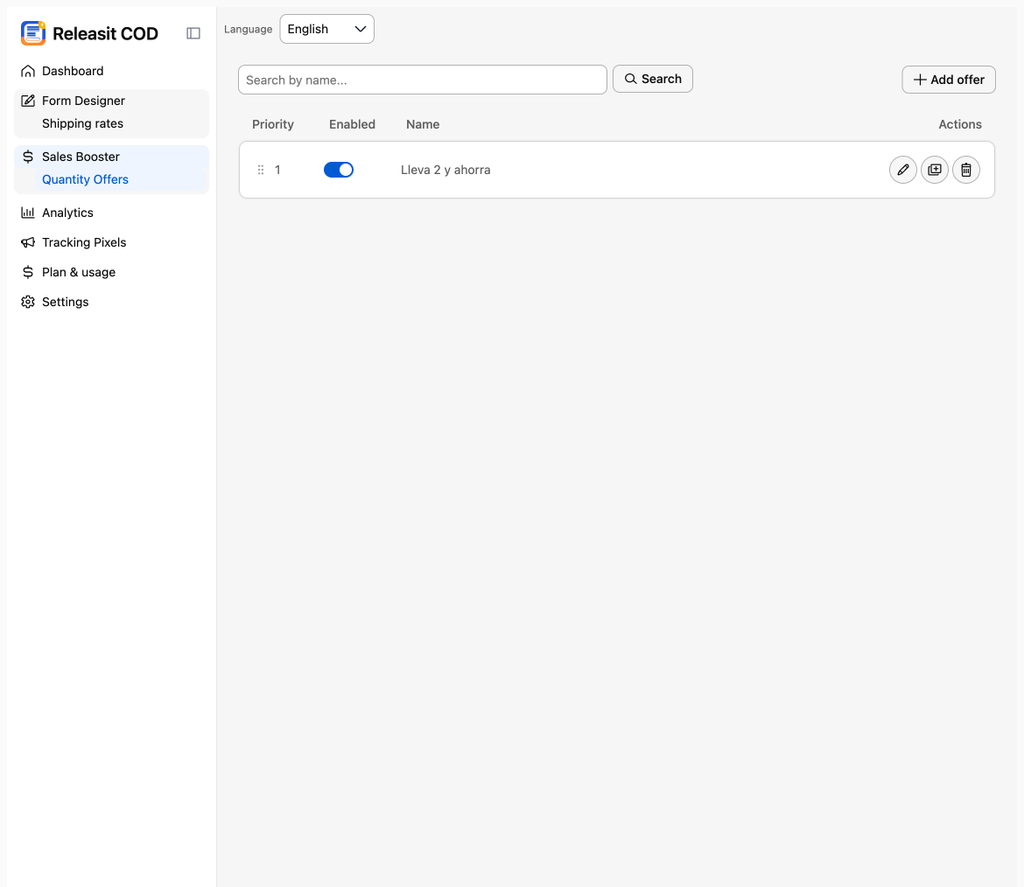This screenshot has width=1024, height=887.
Task: Click the Search button
Action: click(x=652, y=79)
